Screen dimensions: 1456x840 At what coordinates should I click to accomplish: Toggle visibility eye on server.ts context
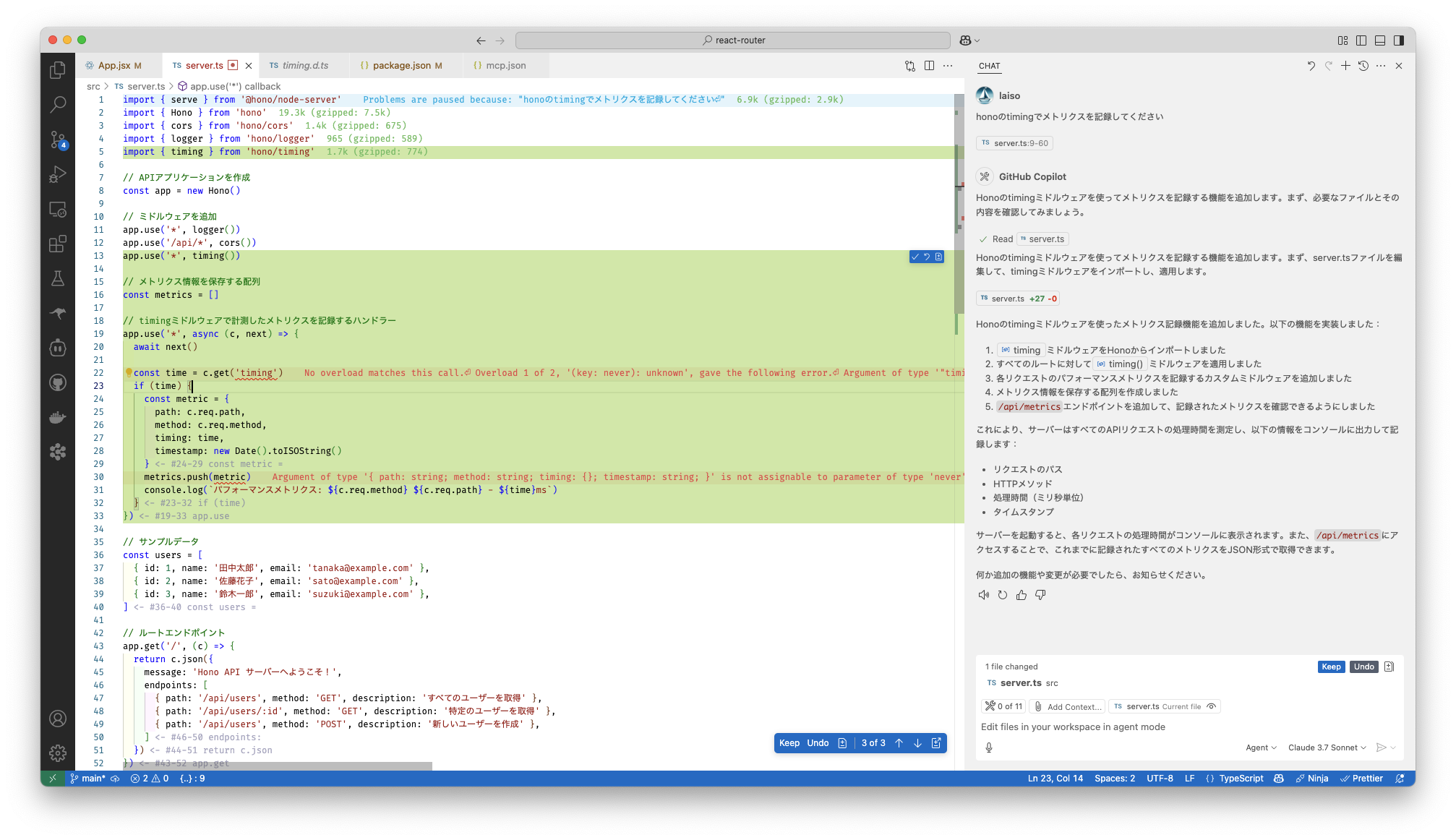tap(1212, 706)
